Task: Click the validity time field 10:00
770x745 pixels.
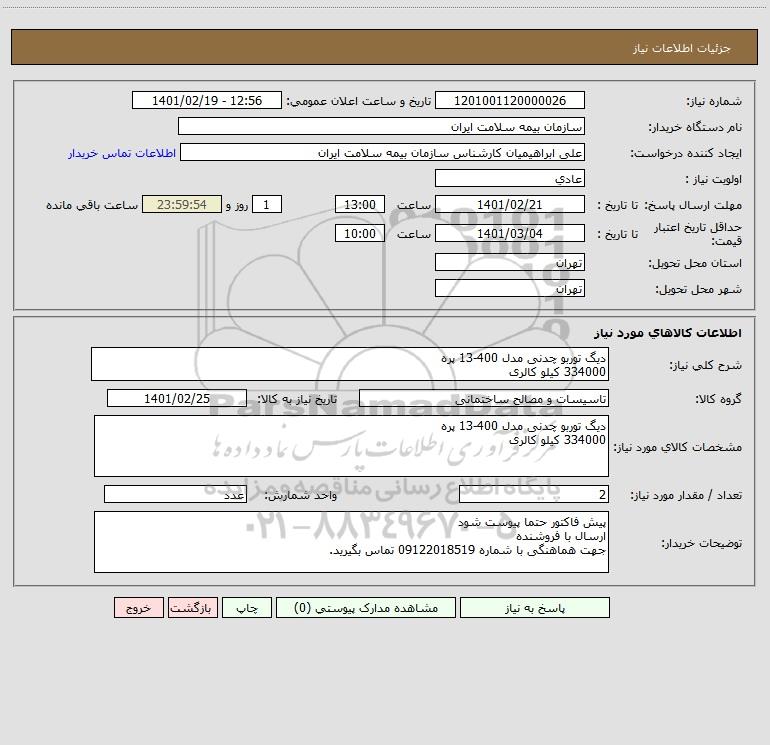Action: [359, 233]
